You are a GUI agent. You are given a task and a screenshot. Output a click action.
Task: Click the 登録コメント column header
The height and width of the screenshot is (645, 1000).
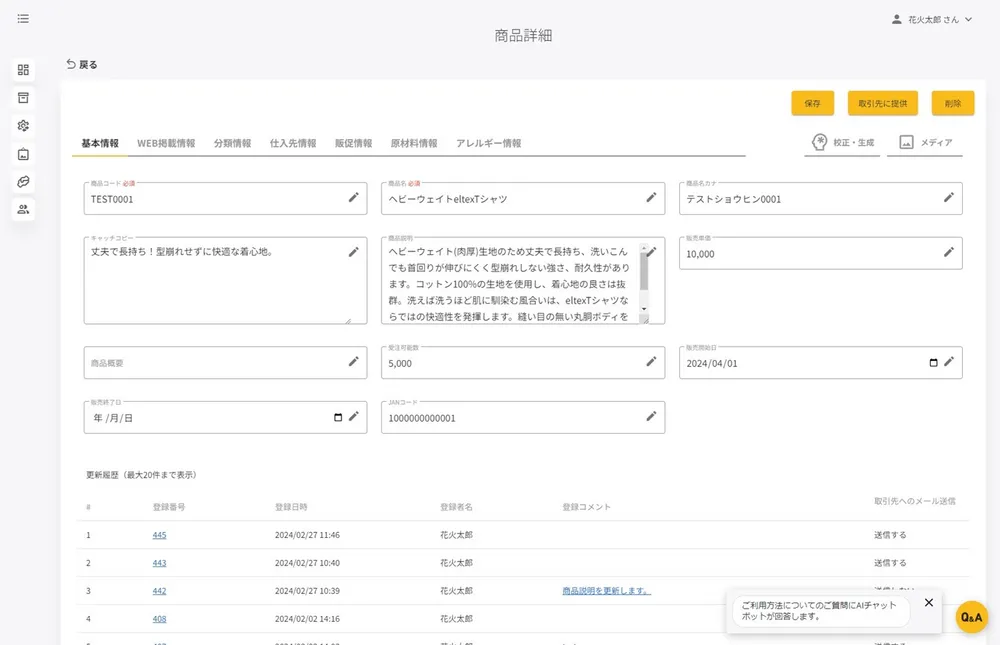587,507
